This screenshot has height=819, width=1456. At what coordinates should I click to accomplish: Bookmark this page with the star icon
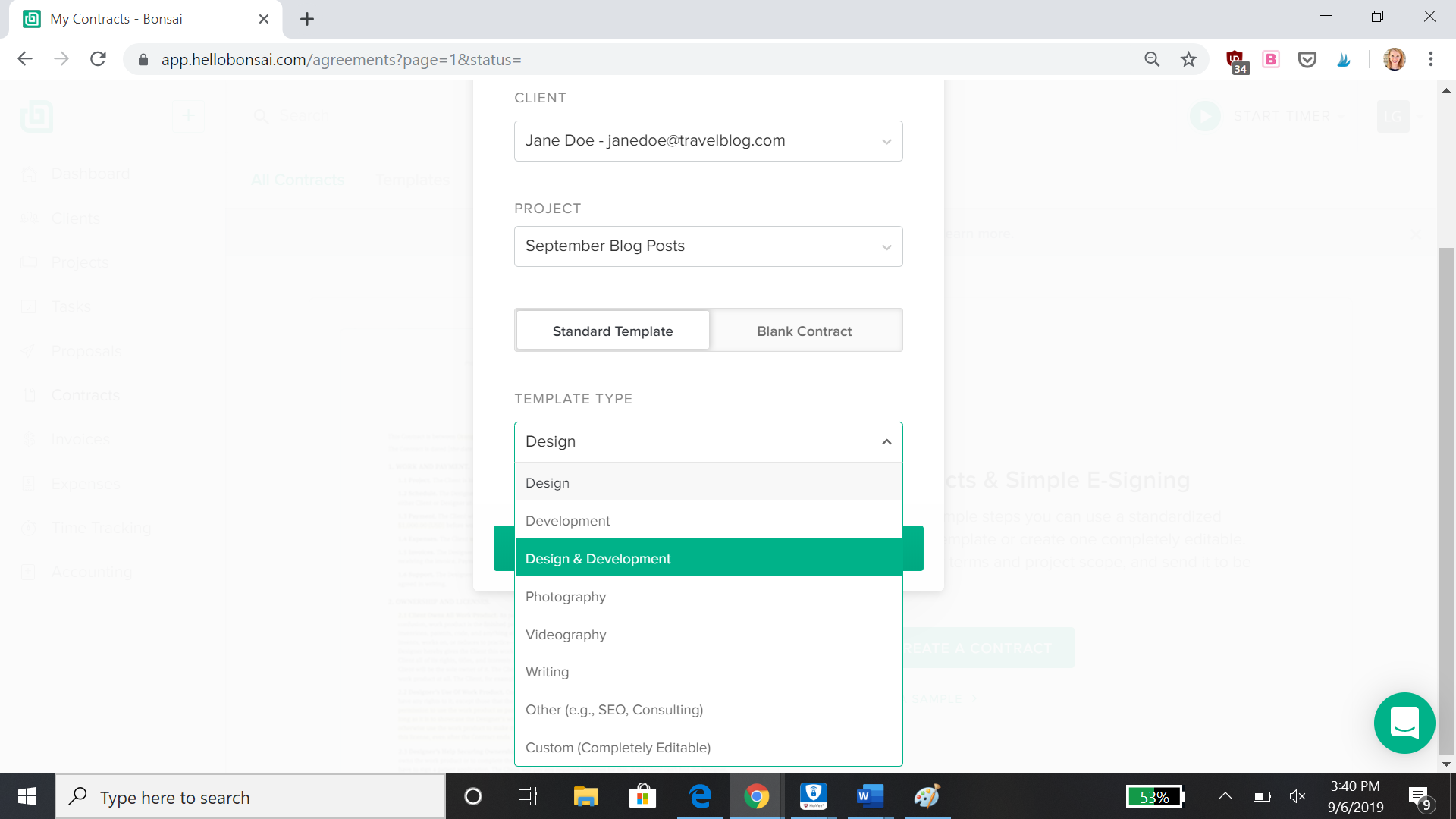(x=1188, y=59)
